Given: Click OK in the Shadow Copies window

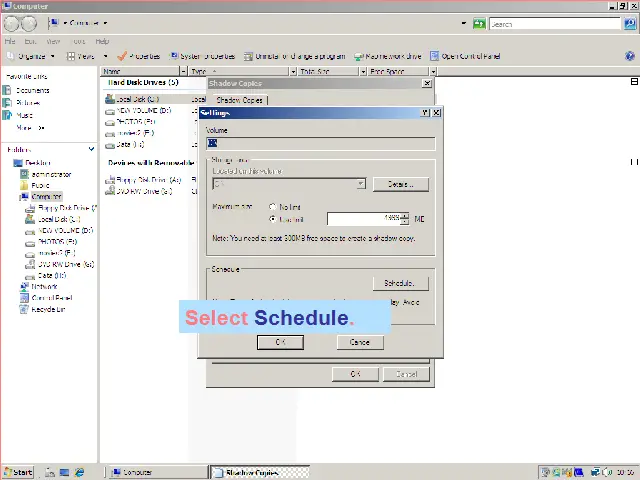Looking at the screenshot, I should (x=355, y=374).
